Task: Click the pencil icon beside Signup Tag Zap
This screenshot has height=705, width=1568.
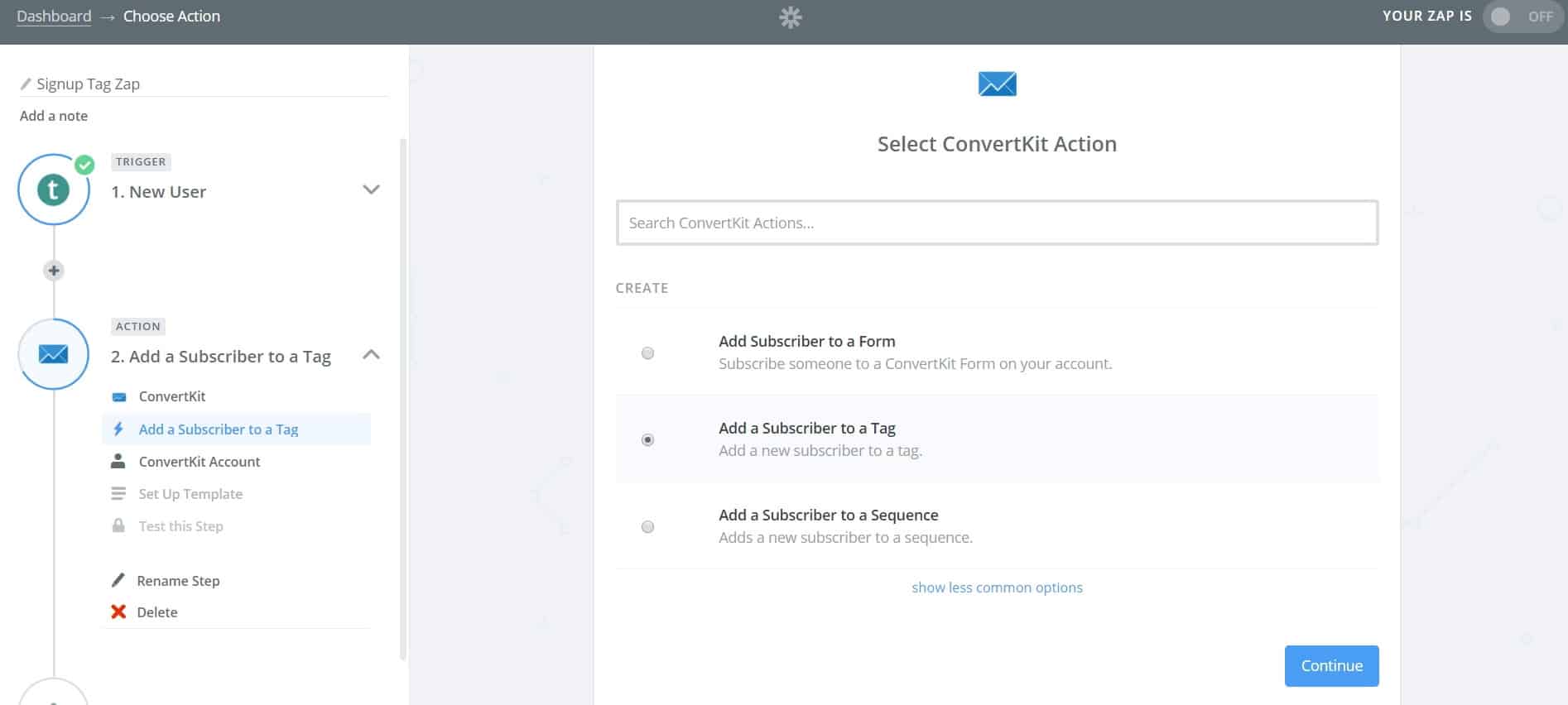Action: click(x=26, y=84)
